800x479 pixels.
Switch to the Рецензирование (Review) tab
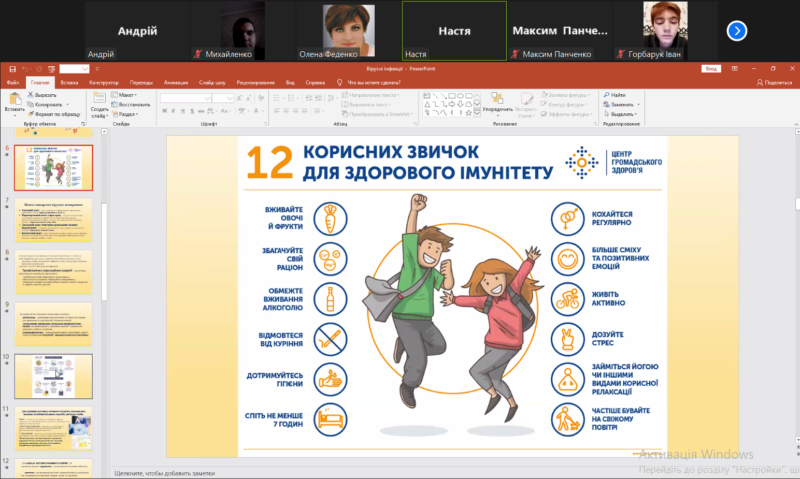[256, 82]
